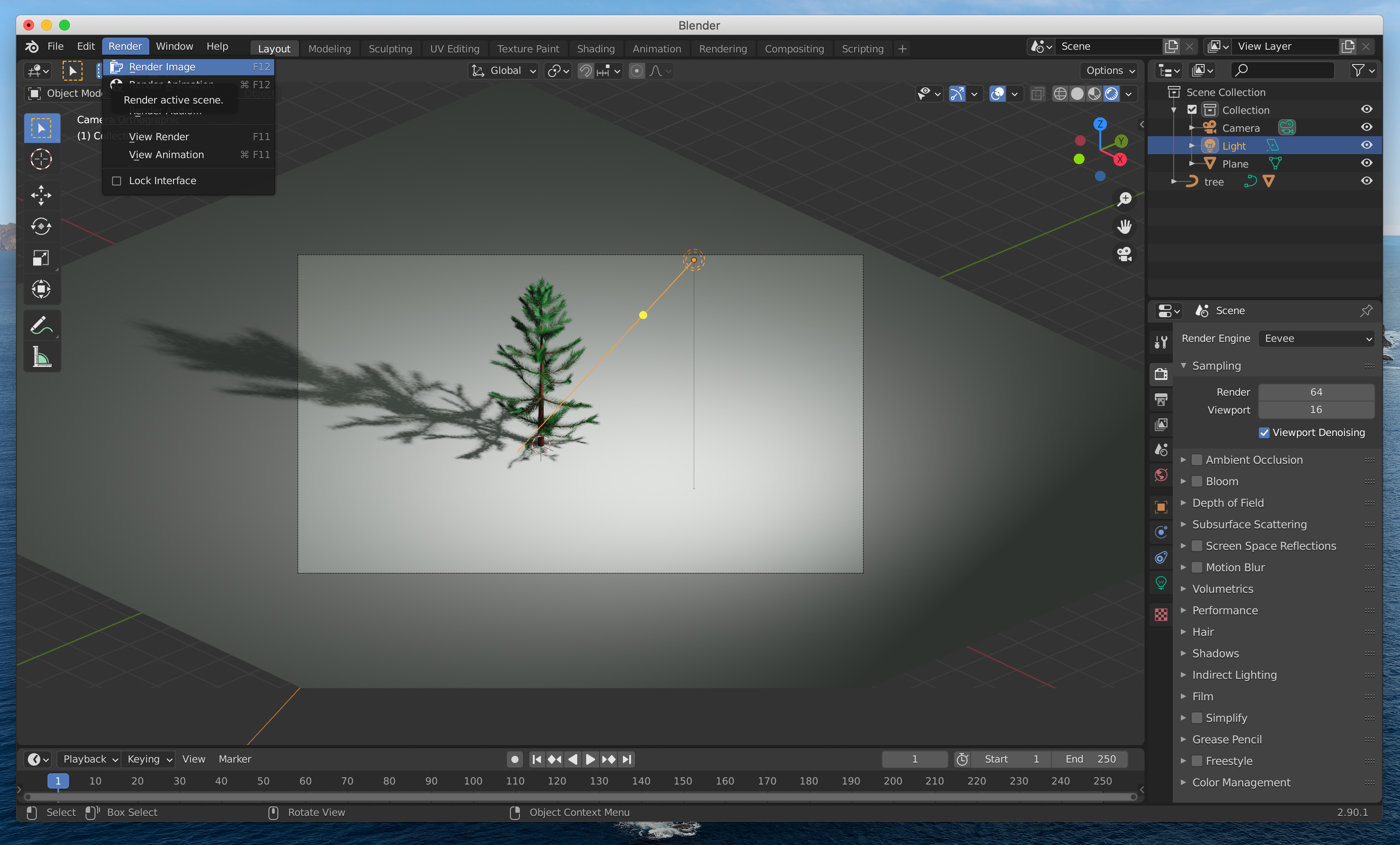1400x845 pixels.
Task: Select the Annotate pencil tool
Action: pos(41,325)
